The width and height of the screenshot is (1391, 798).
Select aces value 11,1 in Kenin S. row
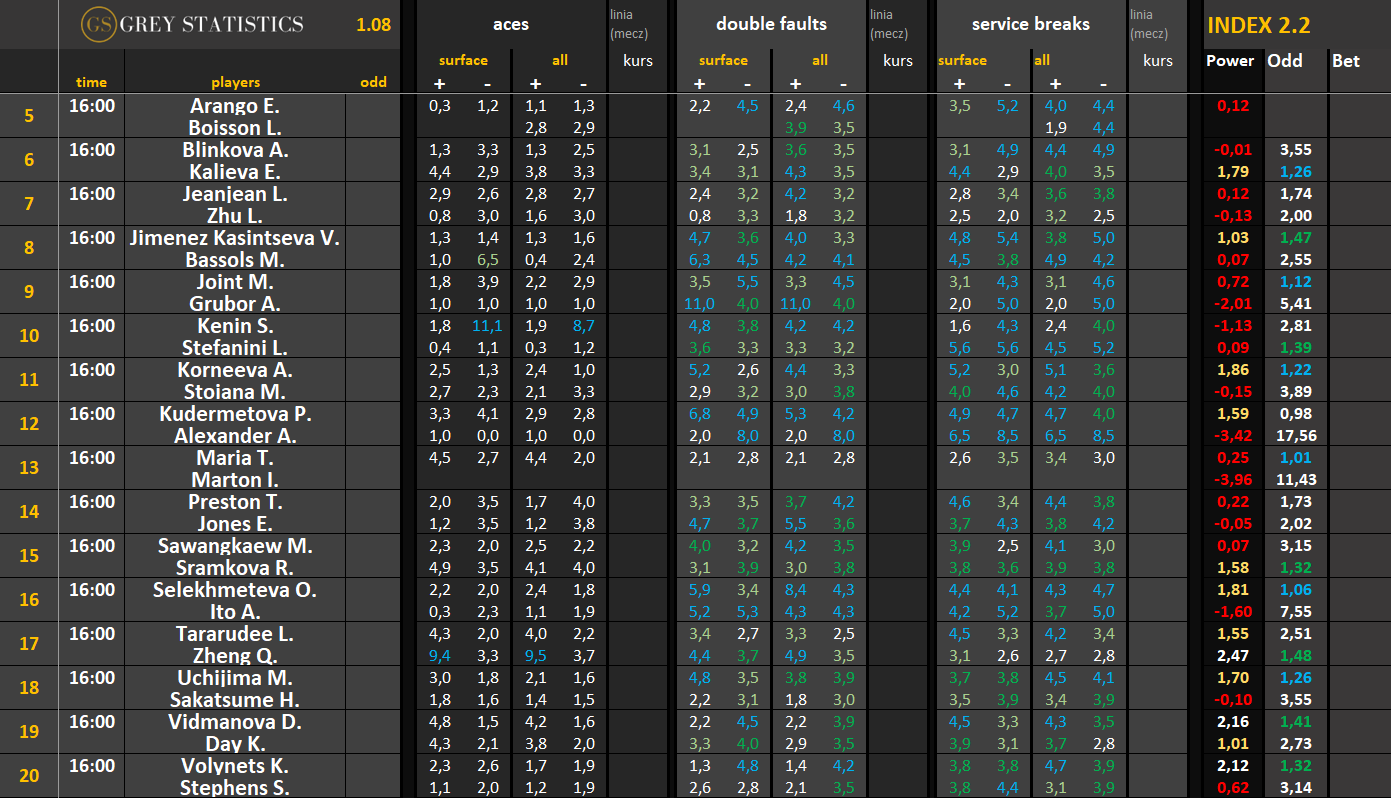tap(488, 326)
